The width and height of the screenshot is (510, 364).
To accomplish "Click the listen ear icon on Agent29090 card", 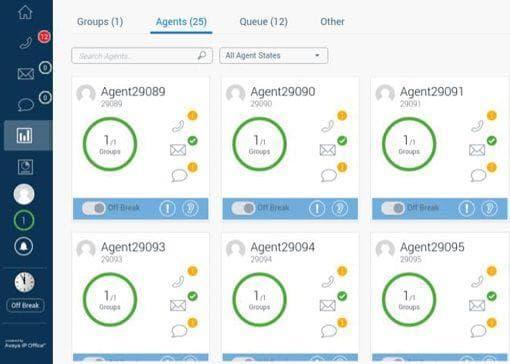I will (340, 209).
